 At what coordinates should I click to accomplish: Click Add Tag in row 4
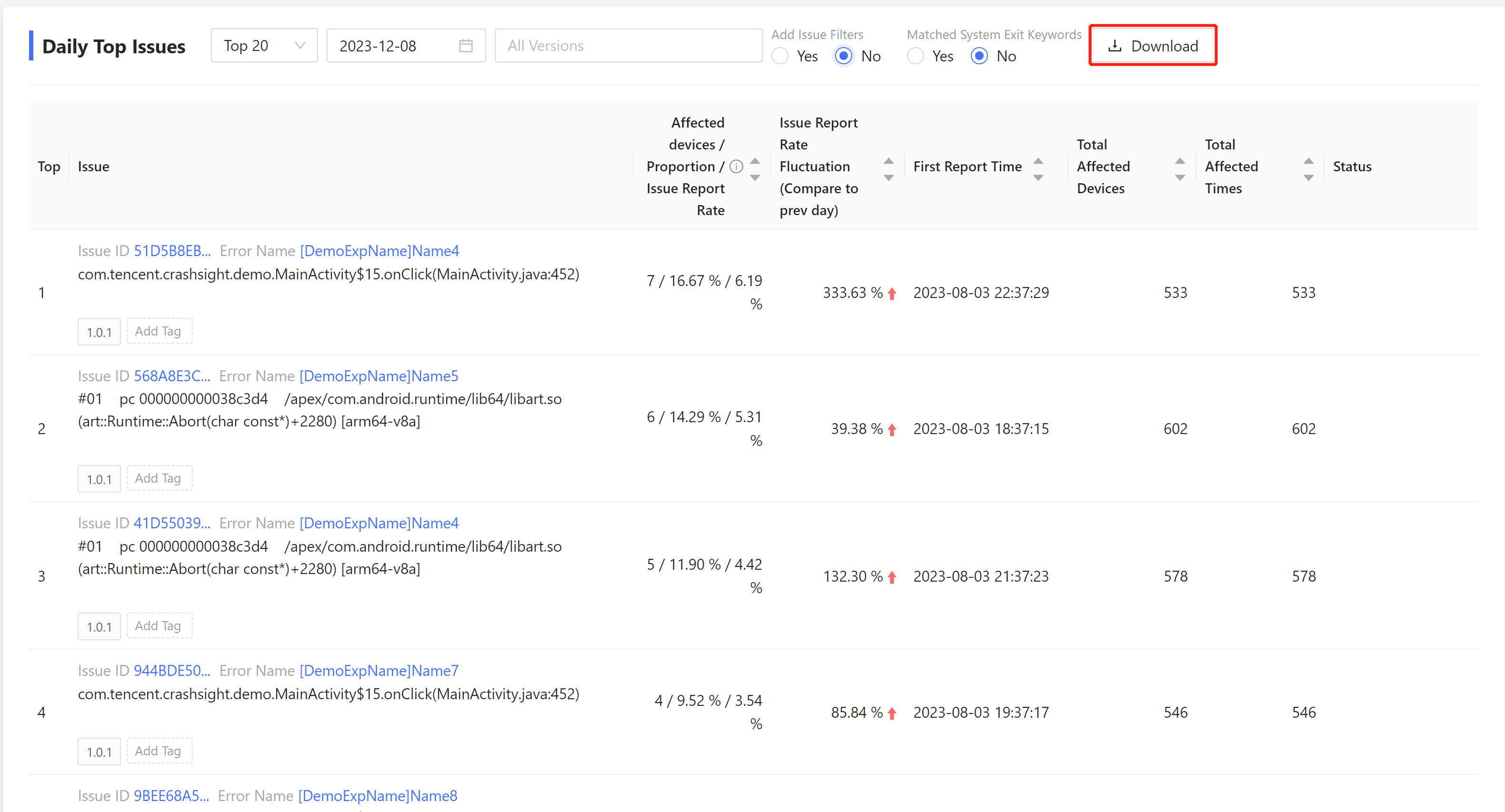[x=159, y=751]
